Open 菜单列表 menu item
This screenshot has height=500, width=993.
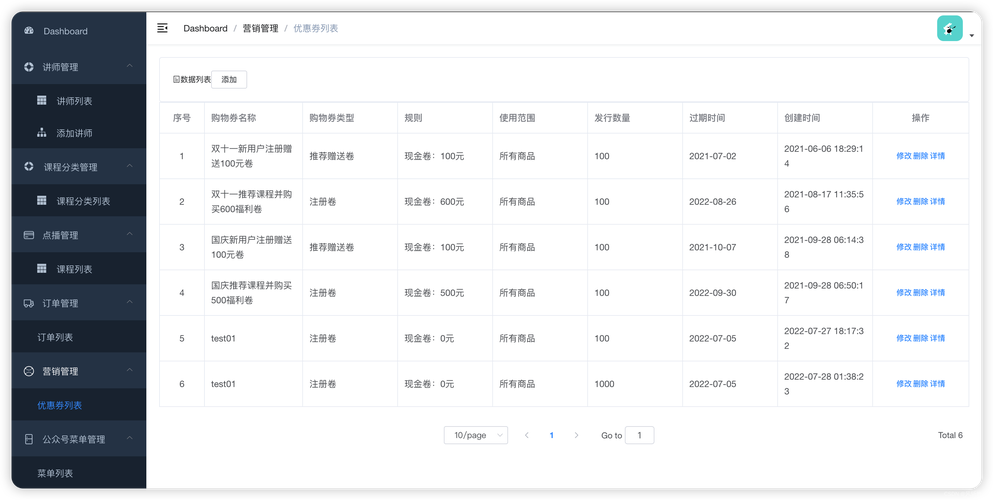(79, 473)
